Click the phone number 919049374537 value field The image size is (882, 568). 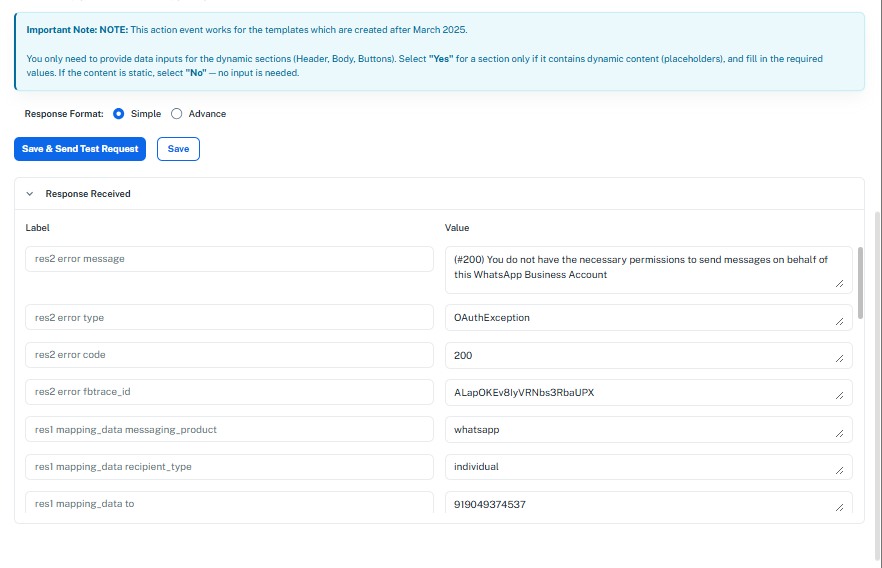click(x=640, y=505)
